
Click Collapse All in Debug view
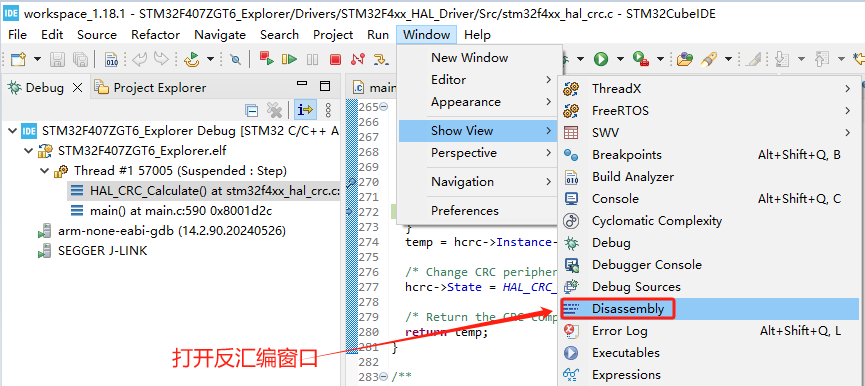click(x=252, y=111)
